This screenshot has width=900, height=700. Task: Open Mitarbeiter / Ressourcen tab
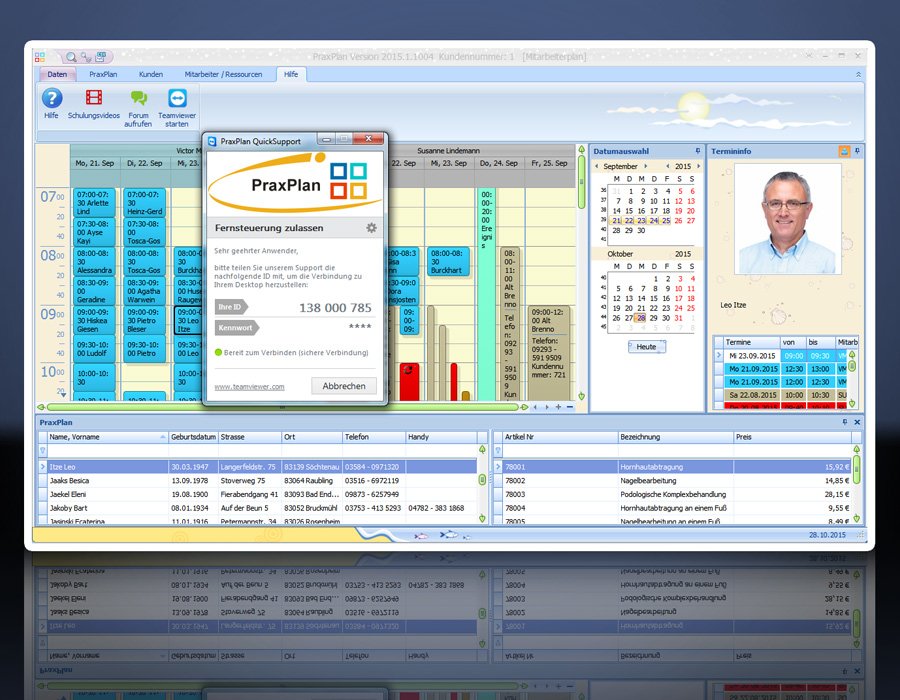[223, 75]
